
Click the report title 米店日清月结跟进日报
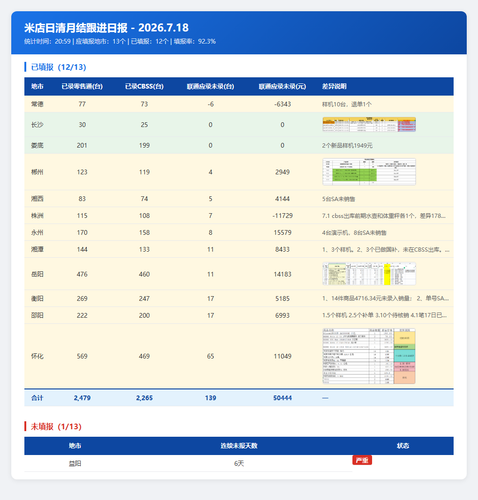coord(76,28)
